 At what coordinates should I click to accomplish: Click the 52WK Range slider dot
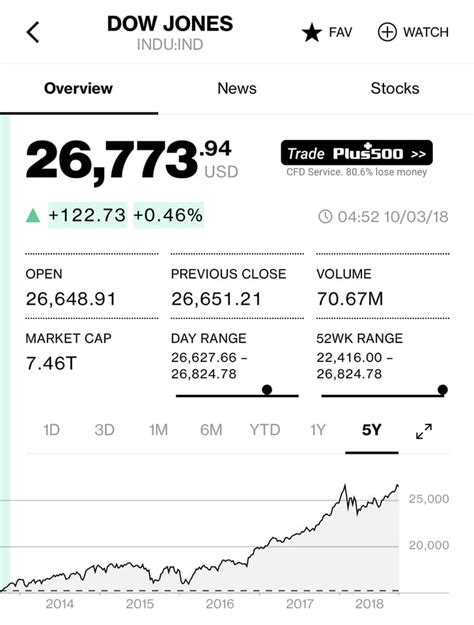click(x=443, y=389)
